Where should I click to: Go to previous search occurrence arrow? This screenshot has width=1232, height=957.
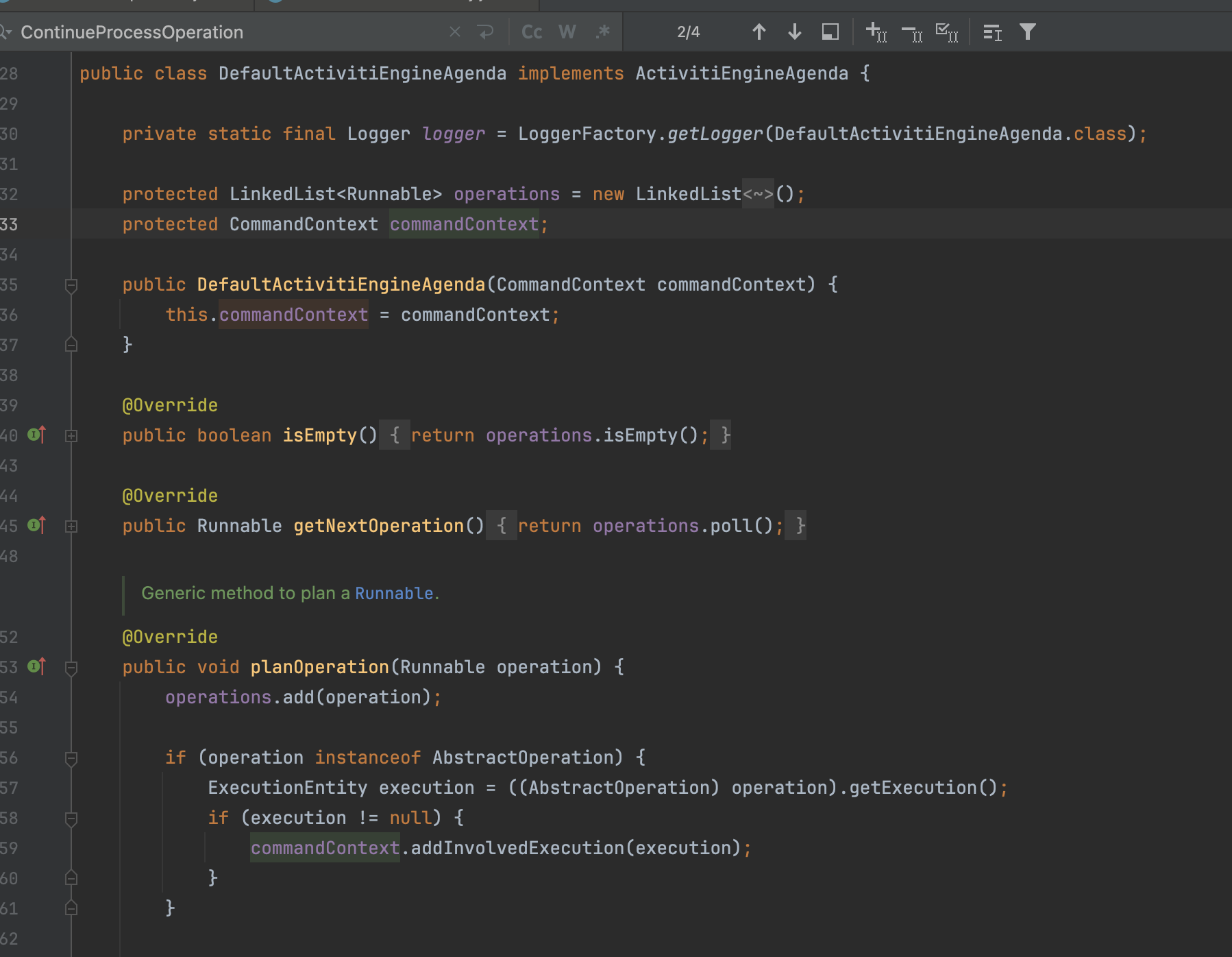[x=759, y=32]
